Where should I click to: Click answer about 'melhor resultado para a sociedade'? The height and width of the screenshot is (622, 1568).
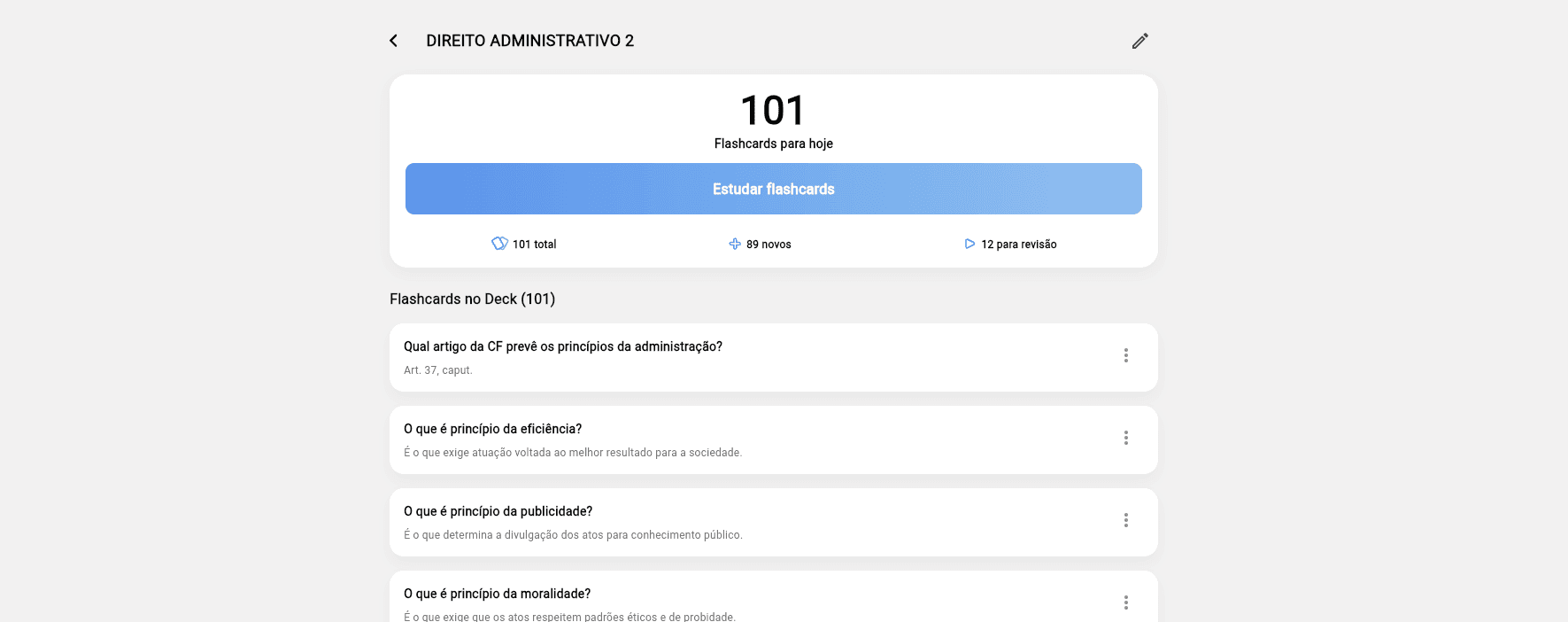coord(573,453)
